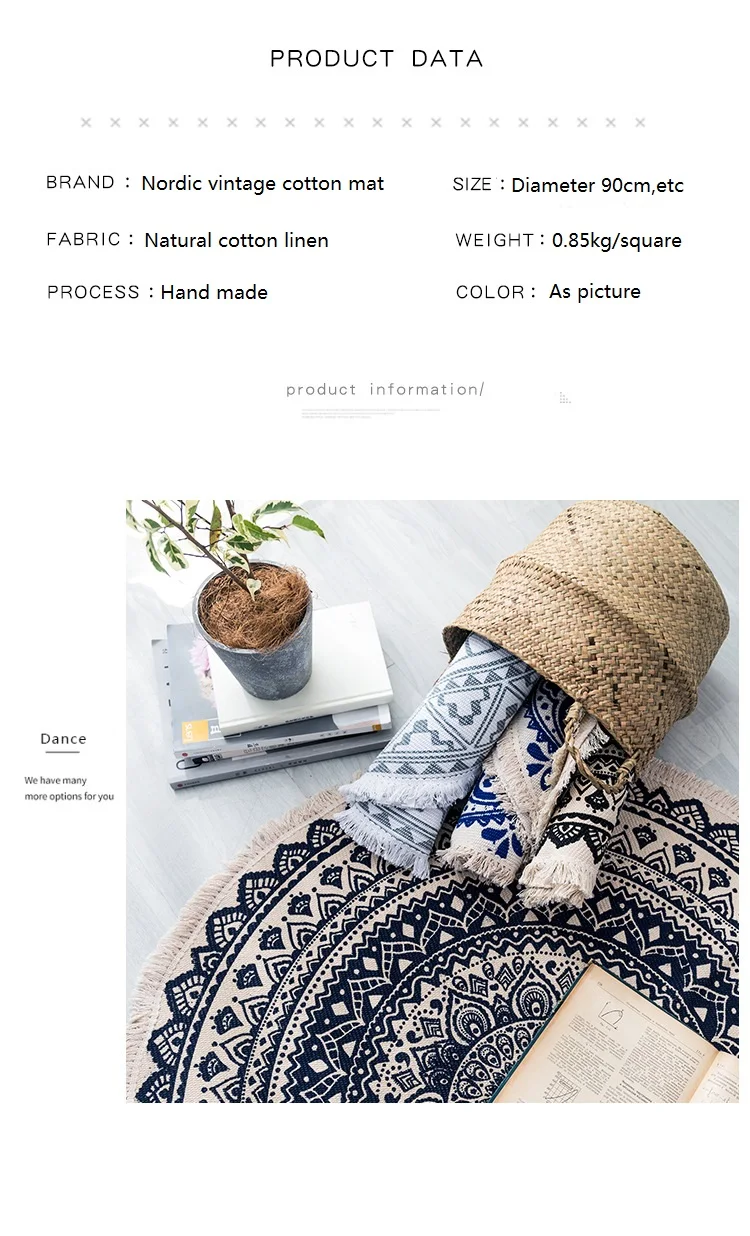Click the Natural cotton linen fabric text
The height and width of the screenshot is (1236, 750).
pos(236,240)
